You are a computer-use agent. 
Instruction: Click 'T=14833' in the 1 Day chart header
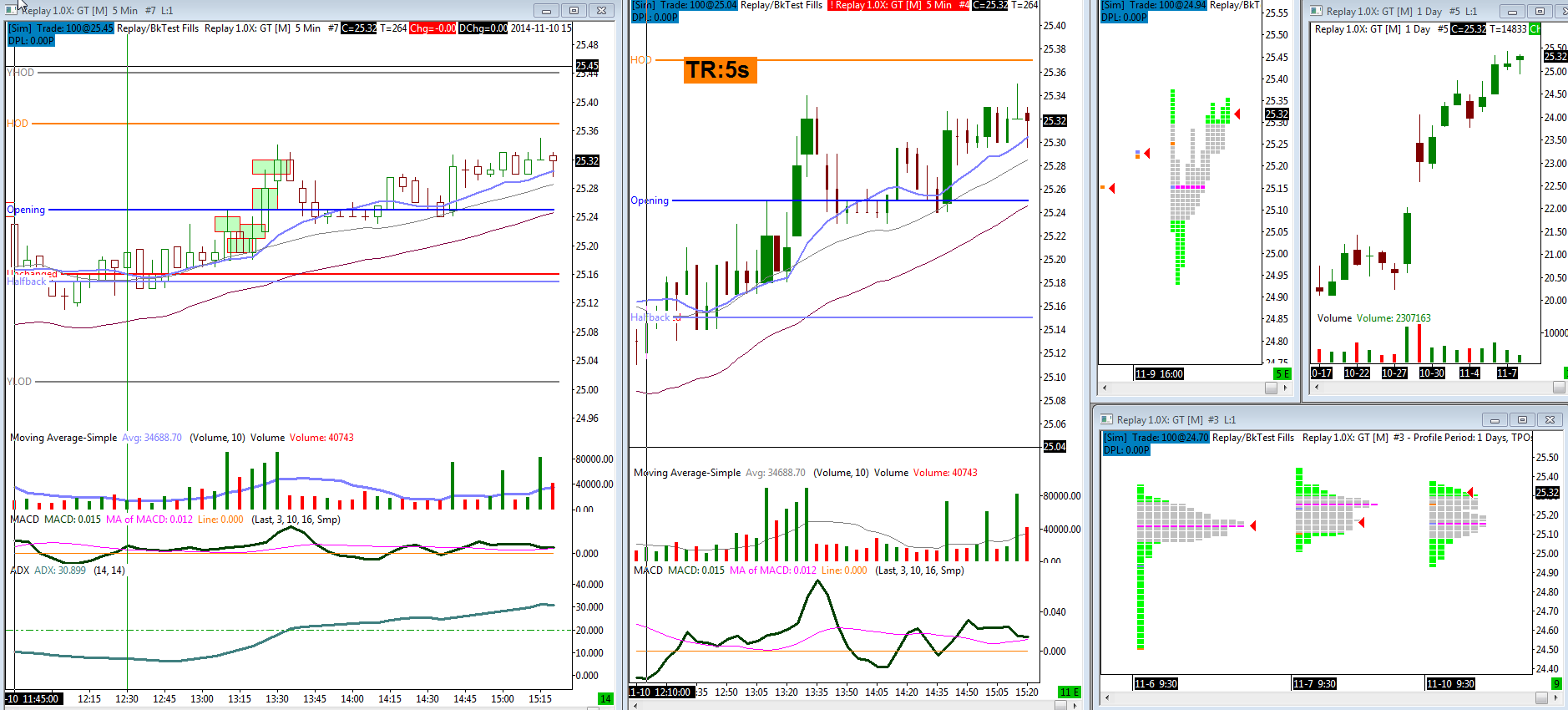(x=1509, y=29)
